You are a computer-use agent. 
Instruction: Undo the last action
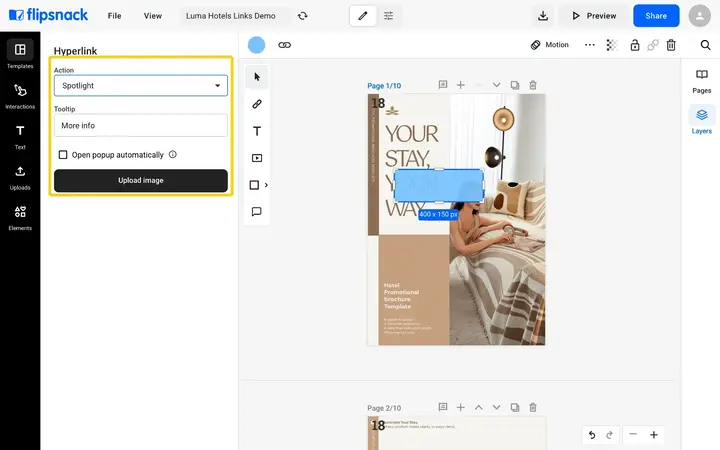coord(592,435)
